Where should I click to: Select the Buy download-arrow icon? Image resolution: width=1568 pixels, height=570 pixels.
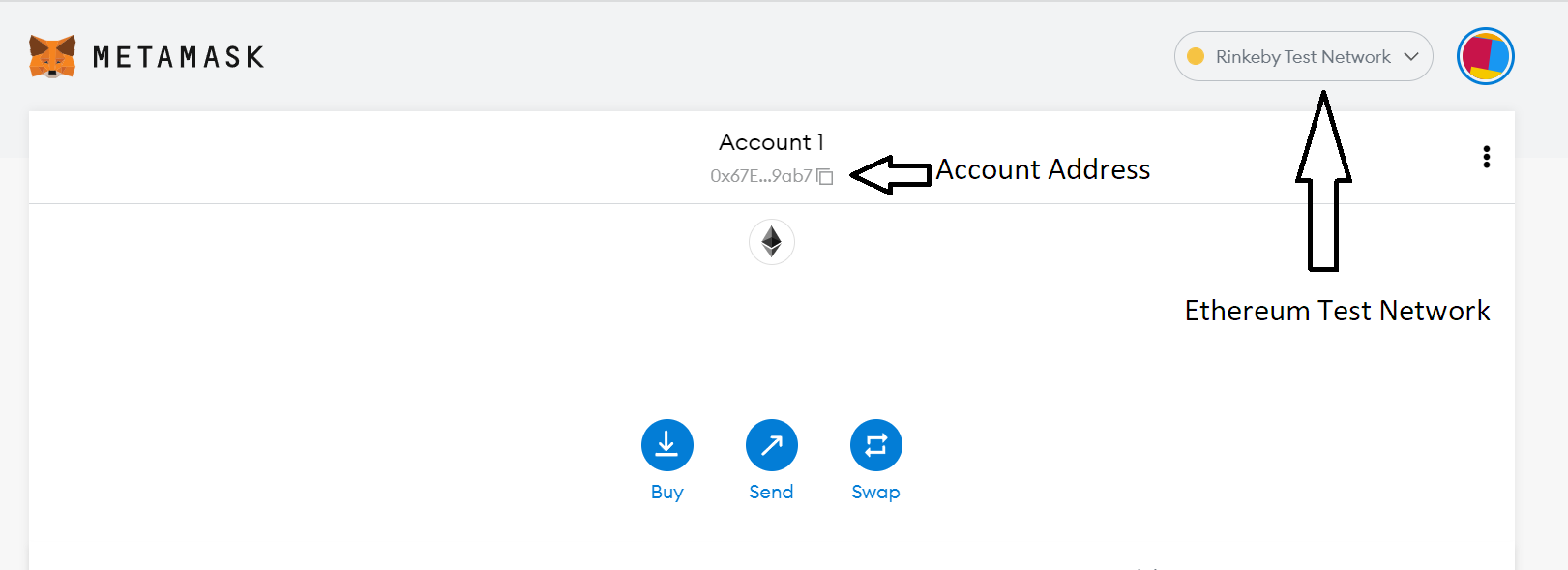(x=666, y=443)
